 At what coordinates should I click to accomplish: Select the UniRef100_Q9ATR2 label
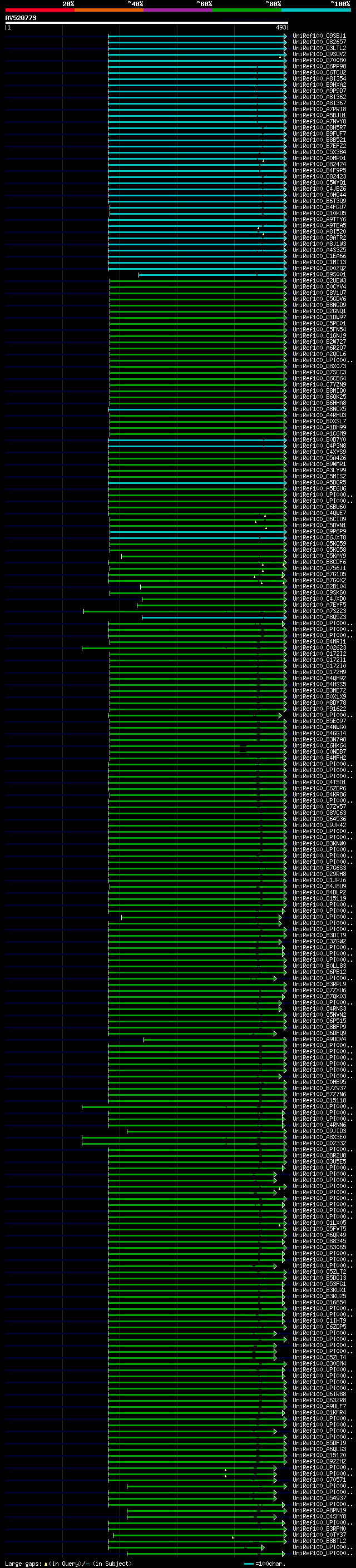click(319, 238)
